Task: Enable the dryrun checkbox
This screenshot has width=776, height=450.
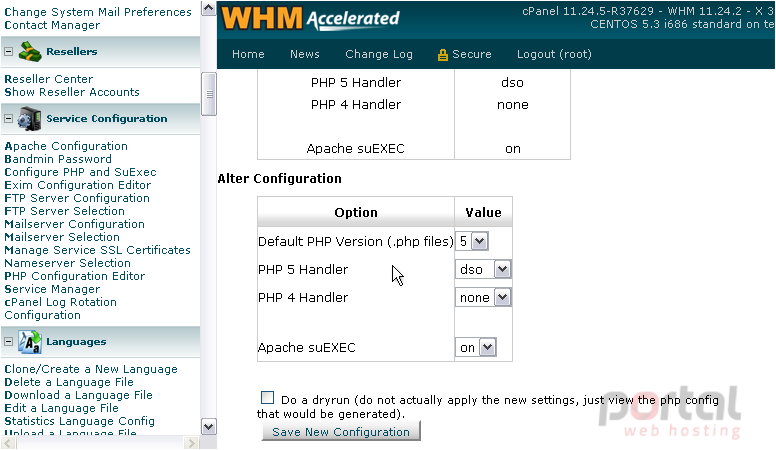Action: tap(267, 398)
